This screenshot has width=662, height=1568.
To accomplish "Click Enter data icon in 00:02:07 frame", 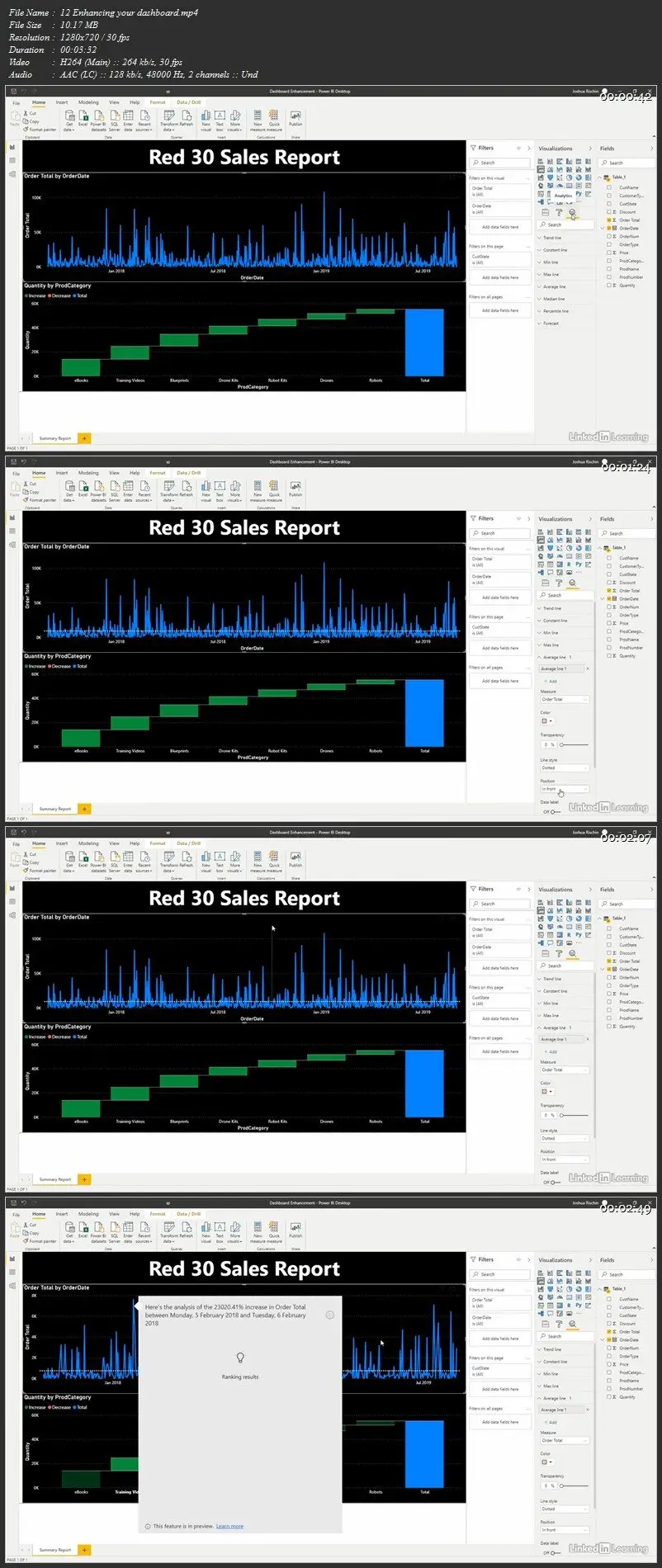I will pyautogui.click(x=128, y=857).
